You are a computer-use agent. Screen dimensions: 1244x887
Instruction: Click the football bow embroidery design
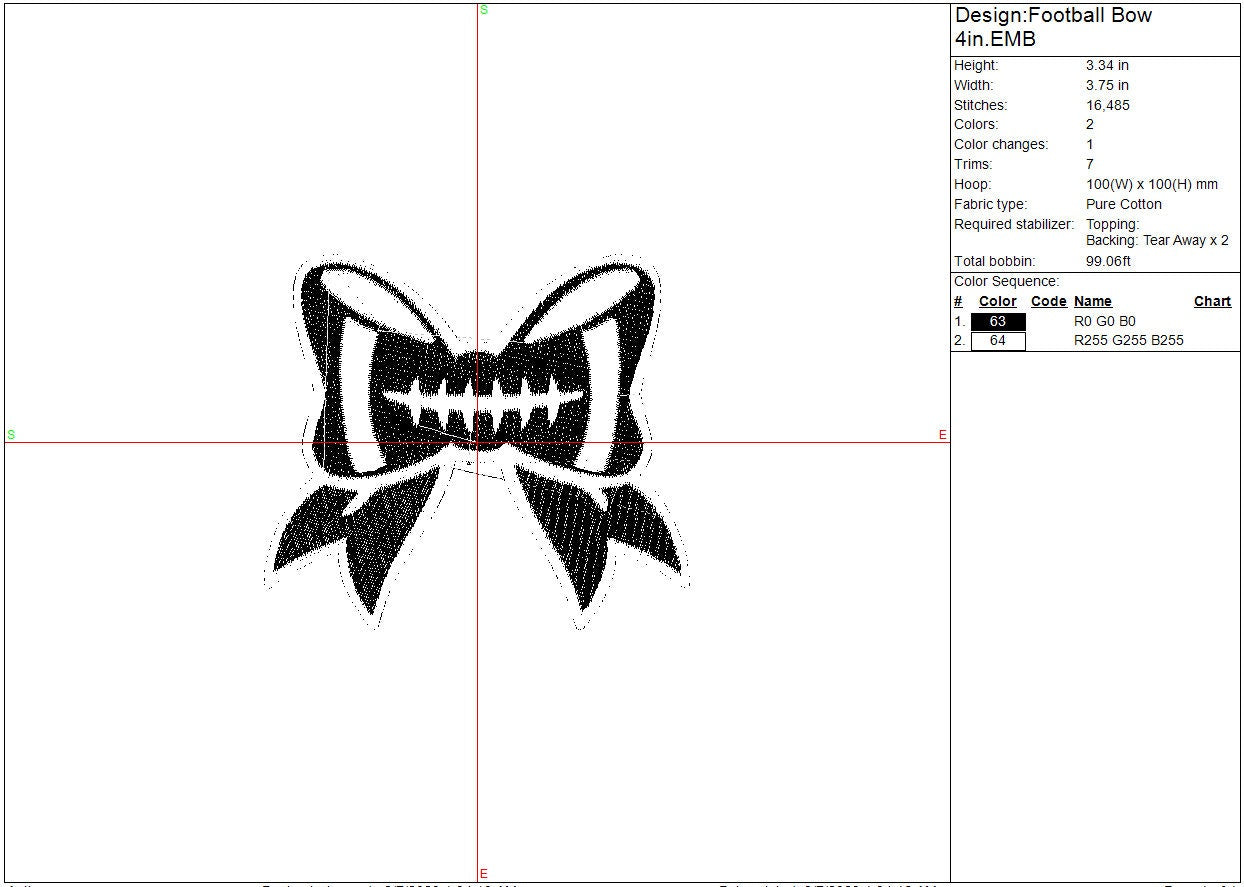coord(478,442)
